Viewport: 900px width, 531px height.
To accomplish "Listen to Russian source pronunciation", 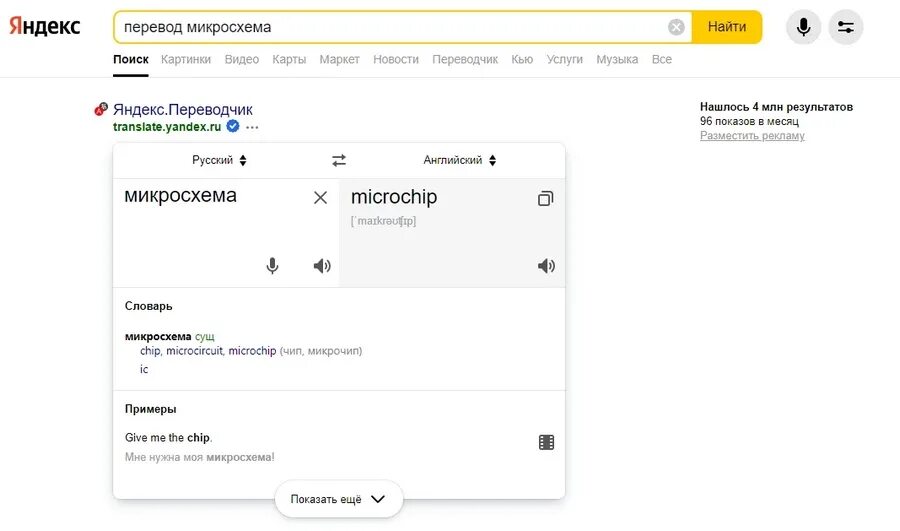I will coord(321,266).
